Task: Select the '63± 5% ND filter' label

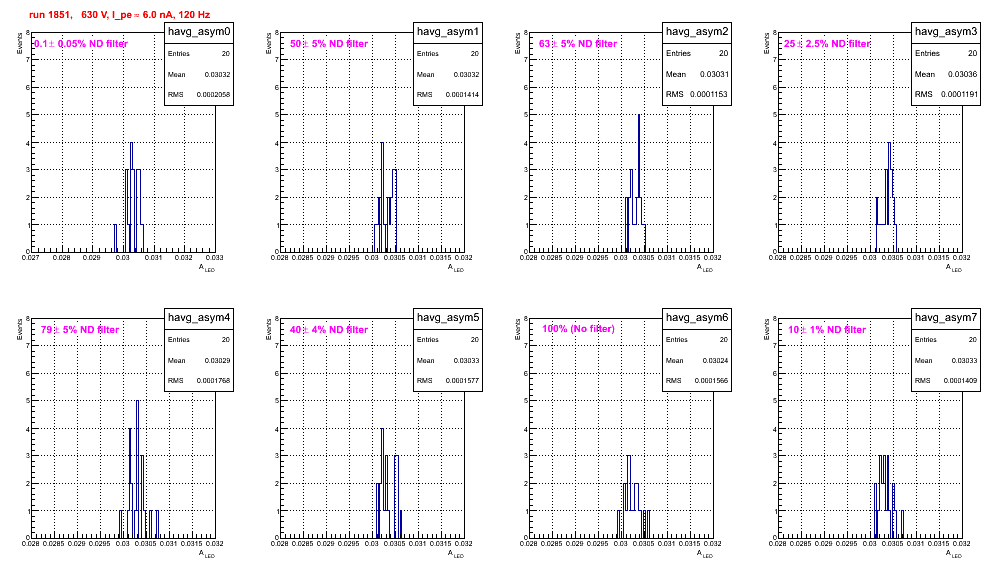Action: tap(578, 44)
